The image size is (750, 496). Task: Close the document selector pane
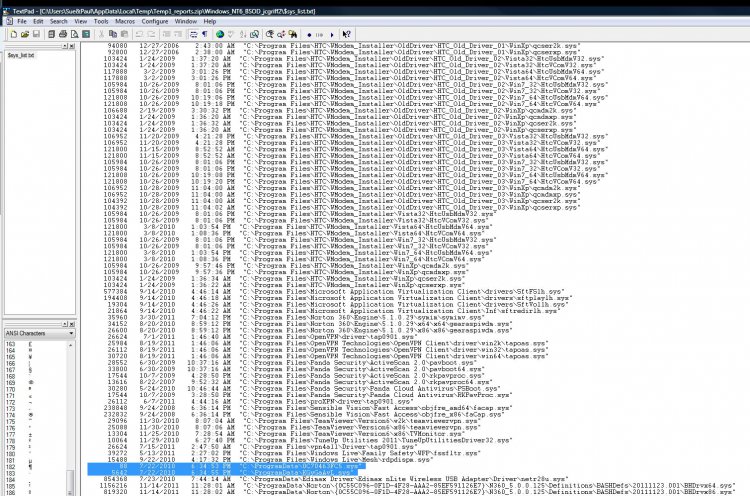72,46
